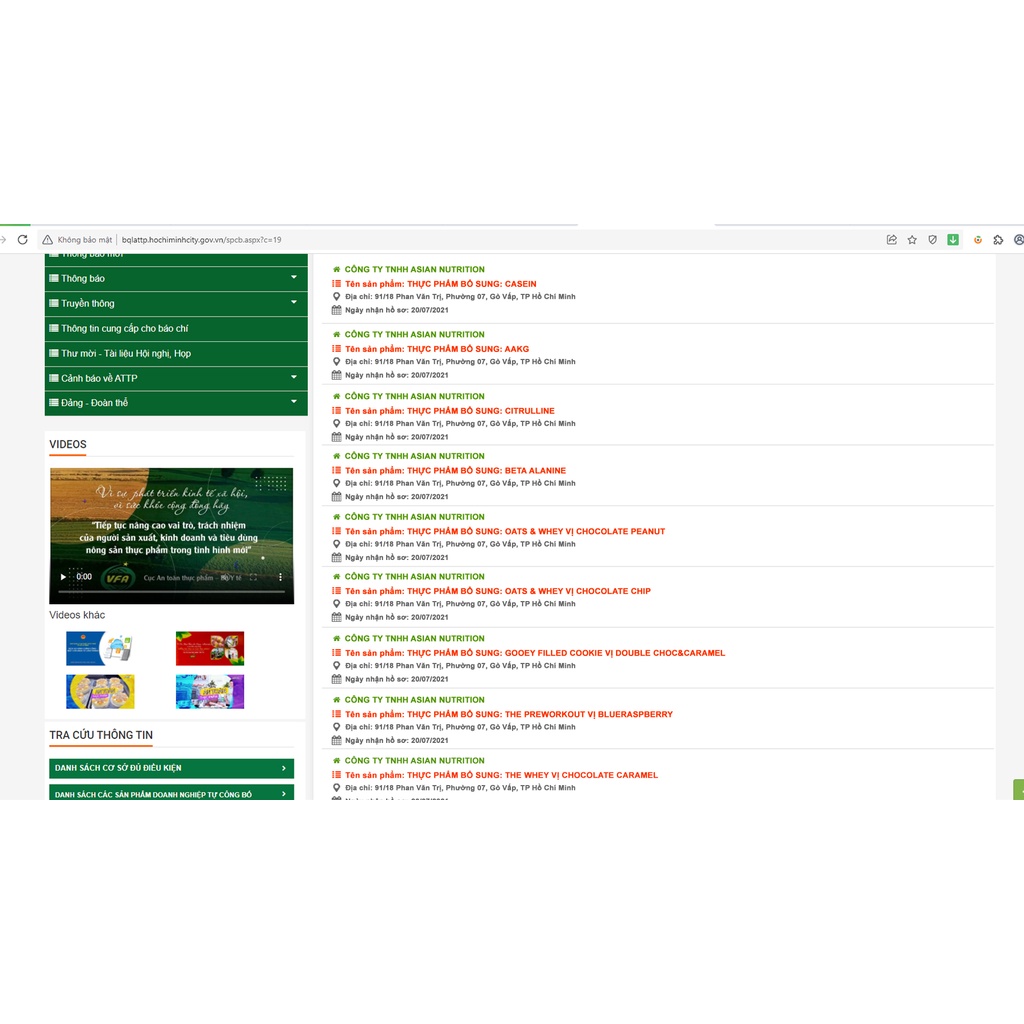Click the green tab at right edge

pos(1018,789)
